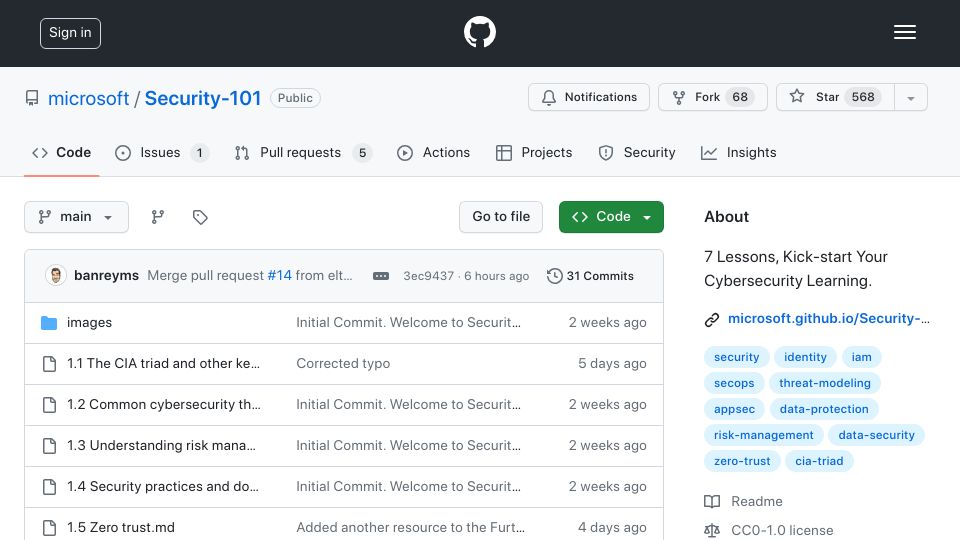The height and width of the screenshot is (540, 960).
Task: Switch to the Issues tab
Action: point(162,153)
